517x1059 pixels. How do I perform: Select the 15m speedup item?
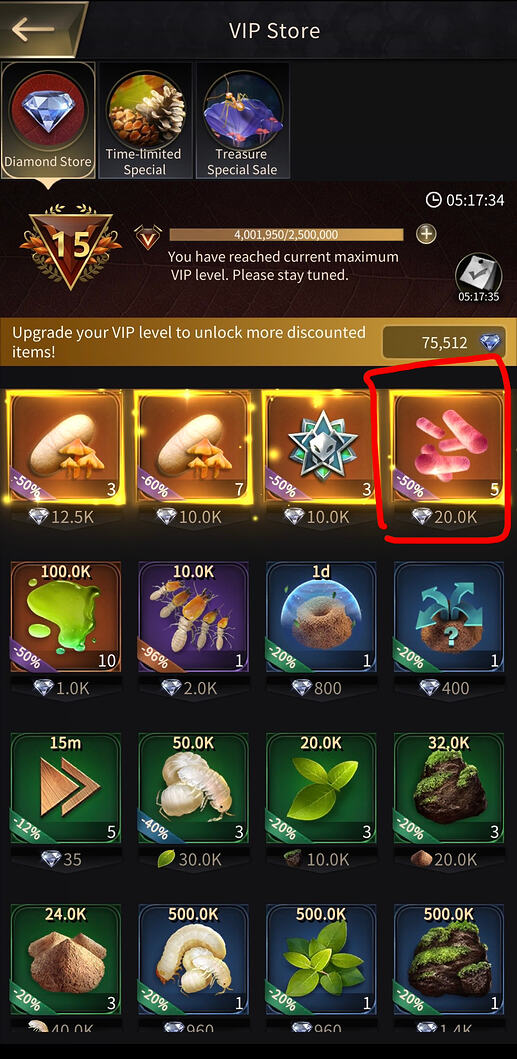(x=66, y=788)
